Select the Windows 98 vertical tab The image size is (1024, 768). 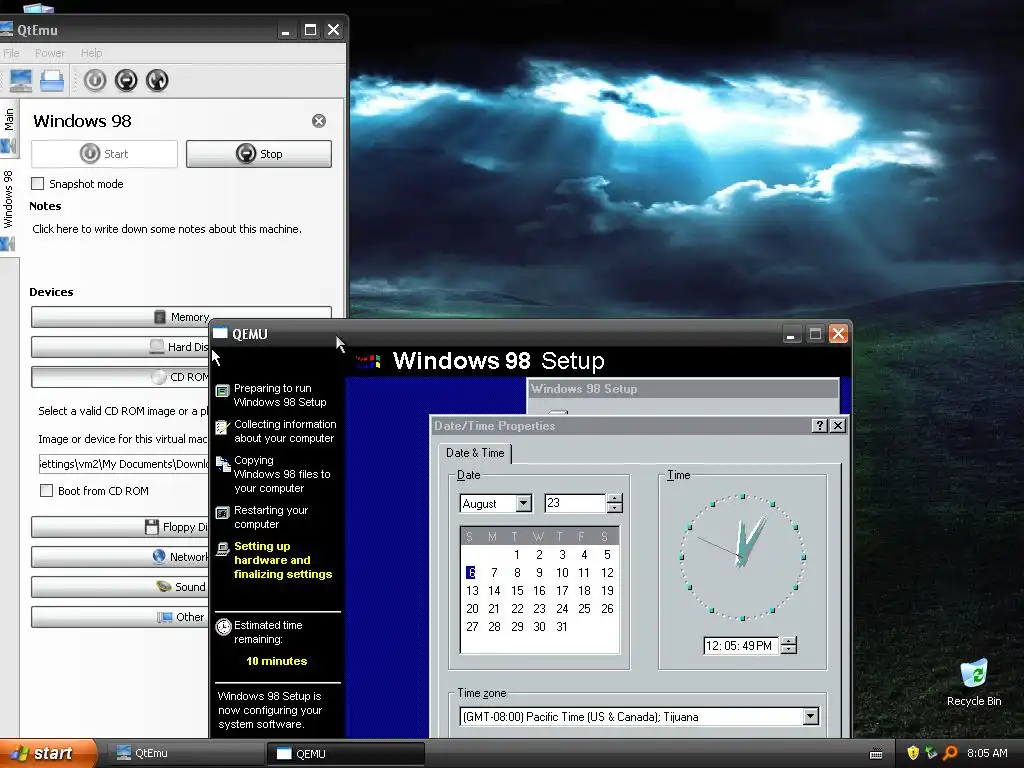(8, 210)
